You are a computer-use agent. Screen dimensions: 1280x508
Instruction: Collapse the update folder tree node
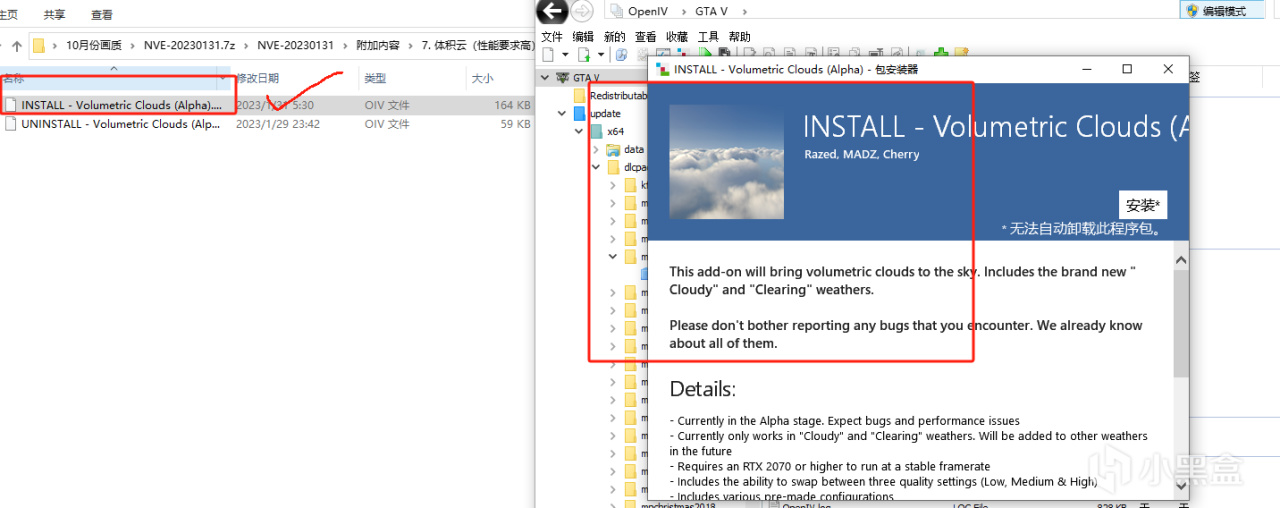coord(563,114)
